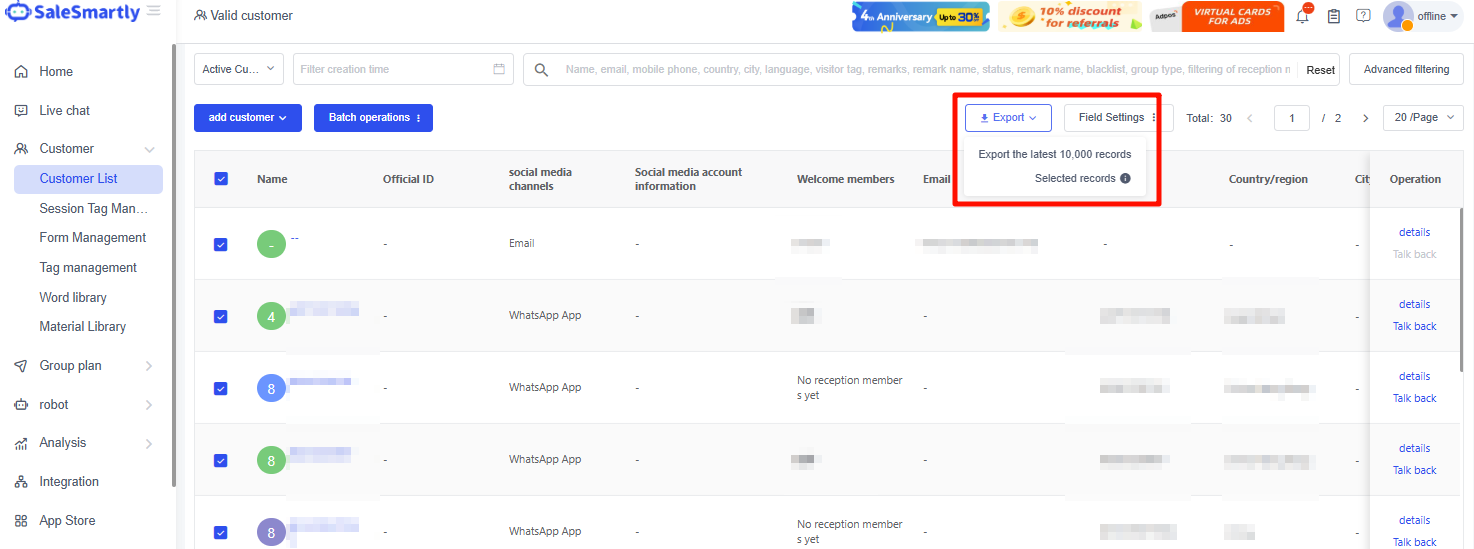Click the Advanced filtering button
Viewport: 1474px width, 549px height.
(x=1406, y=69)
